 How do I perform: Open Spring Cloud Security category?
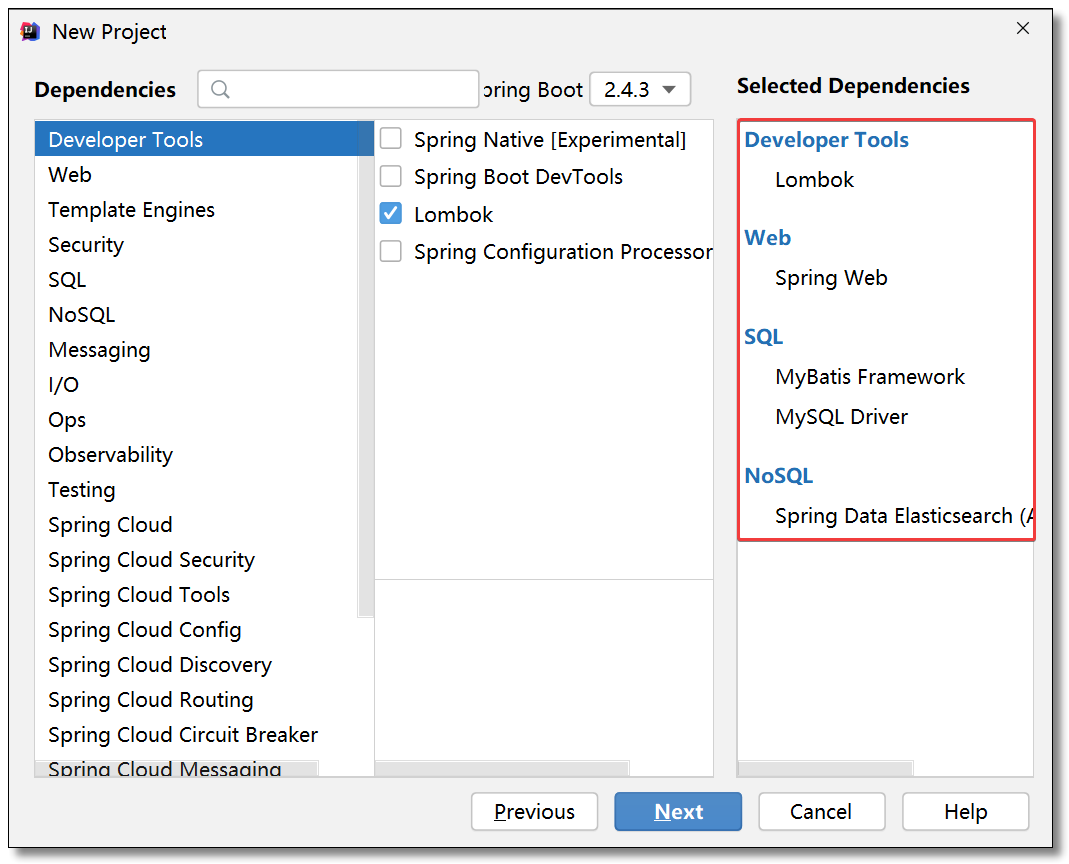196,559
